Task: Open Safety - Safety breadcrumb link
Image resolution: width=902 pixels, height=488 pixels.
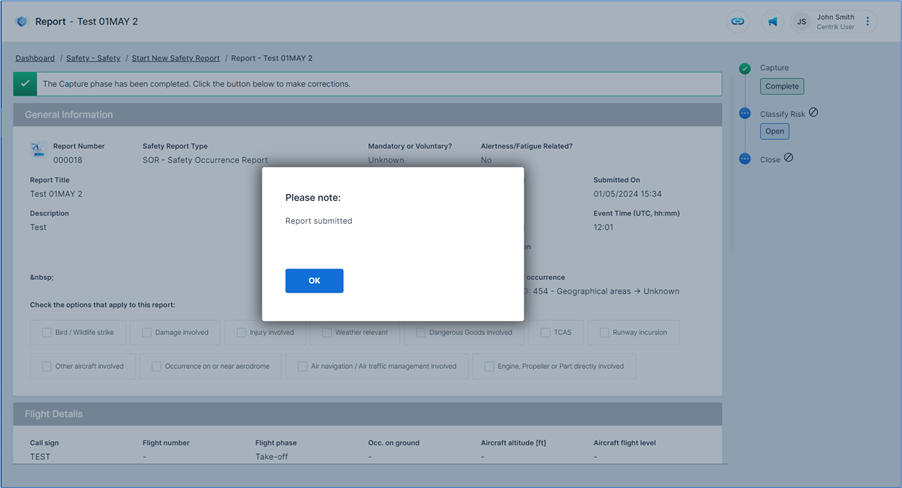Action: tap(93, 58)
